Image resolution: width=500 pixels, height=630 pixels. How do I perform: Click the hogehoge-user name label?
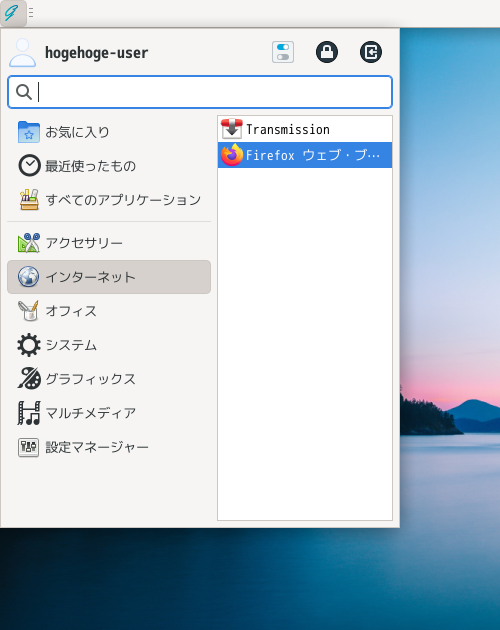click(x=96, y=53)
